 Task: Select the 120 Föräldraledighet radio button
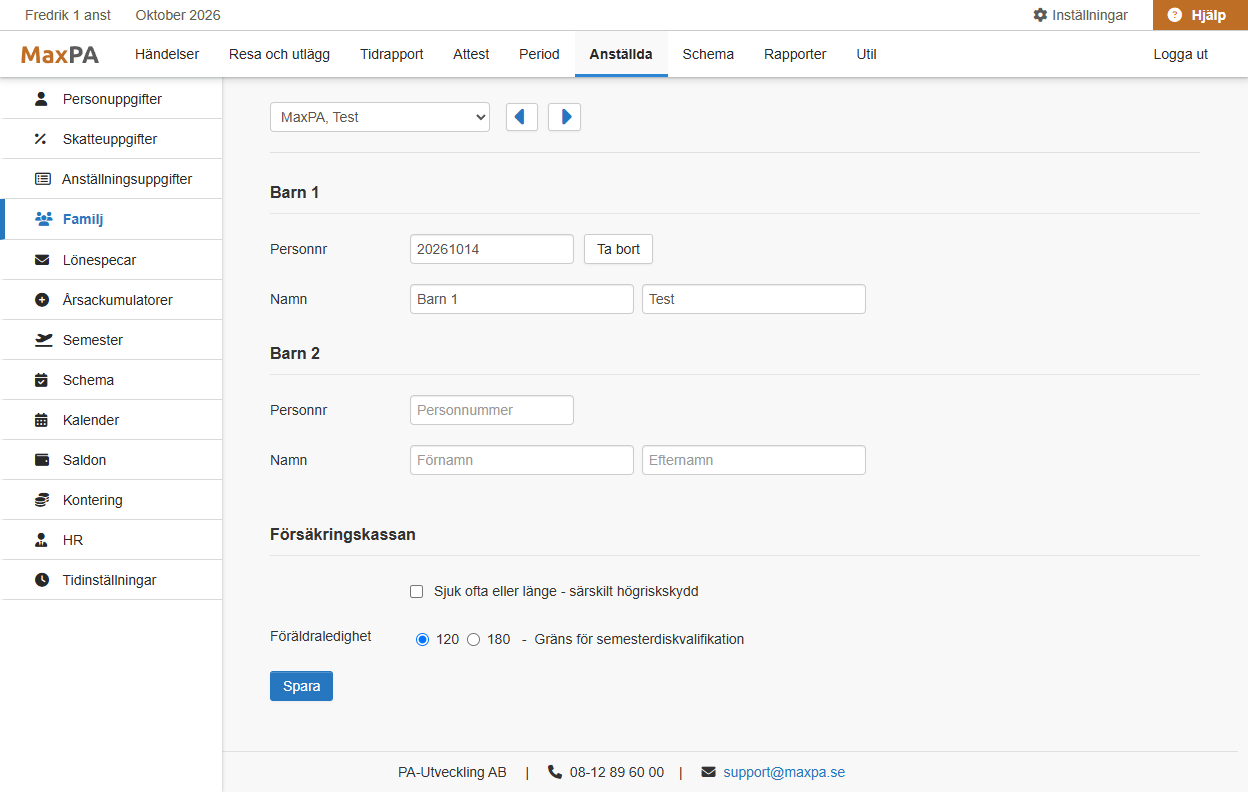[x=422, y=639]
